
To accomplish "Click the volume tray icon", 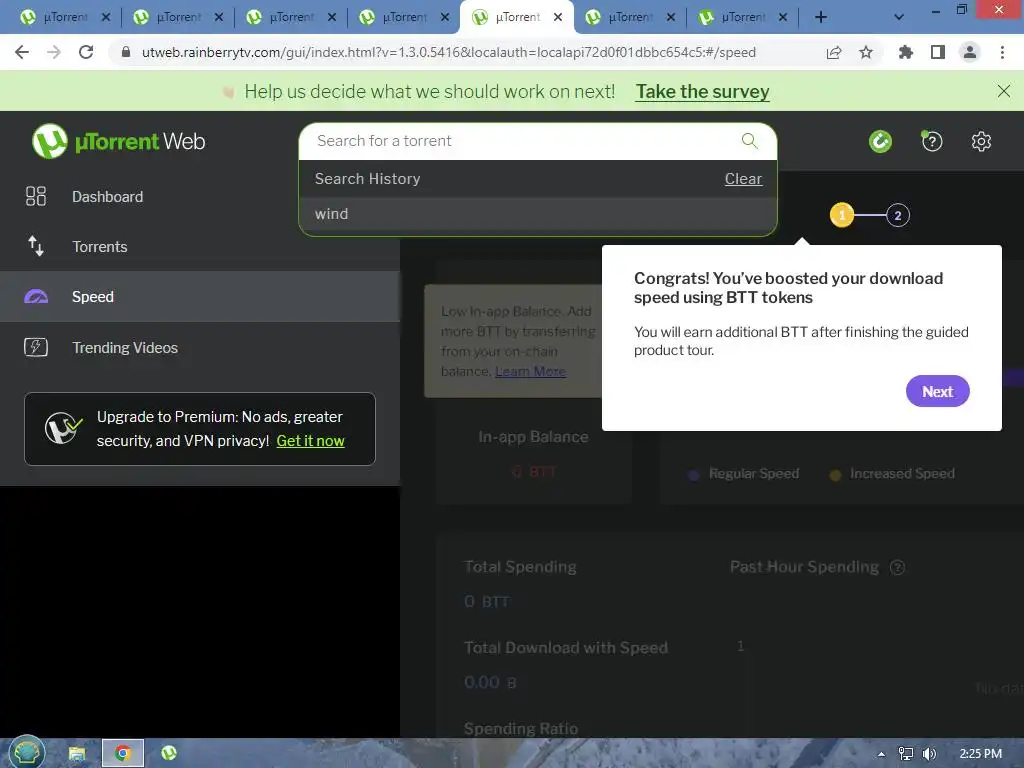I will (x=929, y=754).
